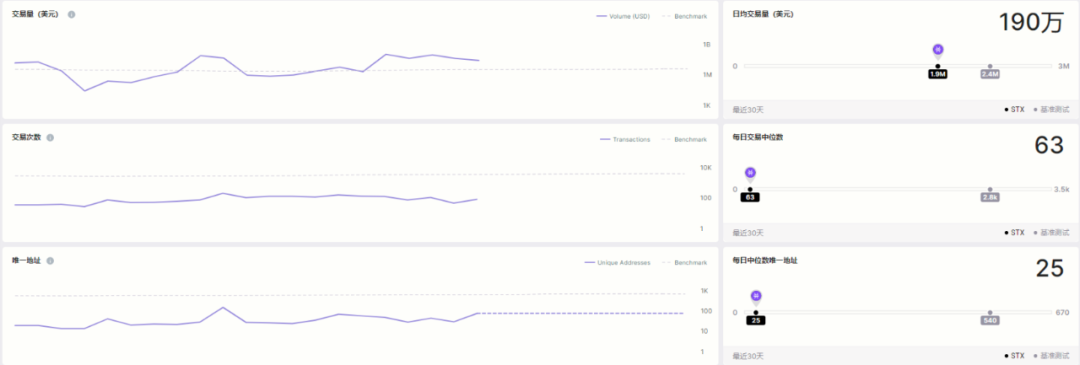Click info icon beside 交易次数 title
The height and width of the screenshot is (365, 1080).
pos(50,137)
